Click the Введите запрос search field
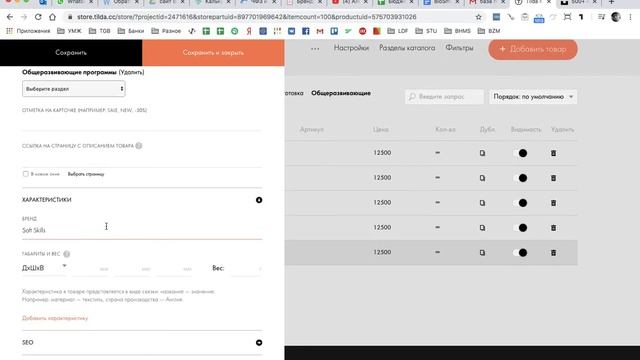Viewport: 640px width, 360px height. [444, 97]
